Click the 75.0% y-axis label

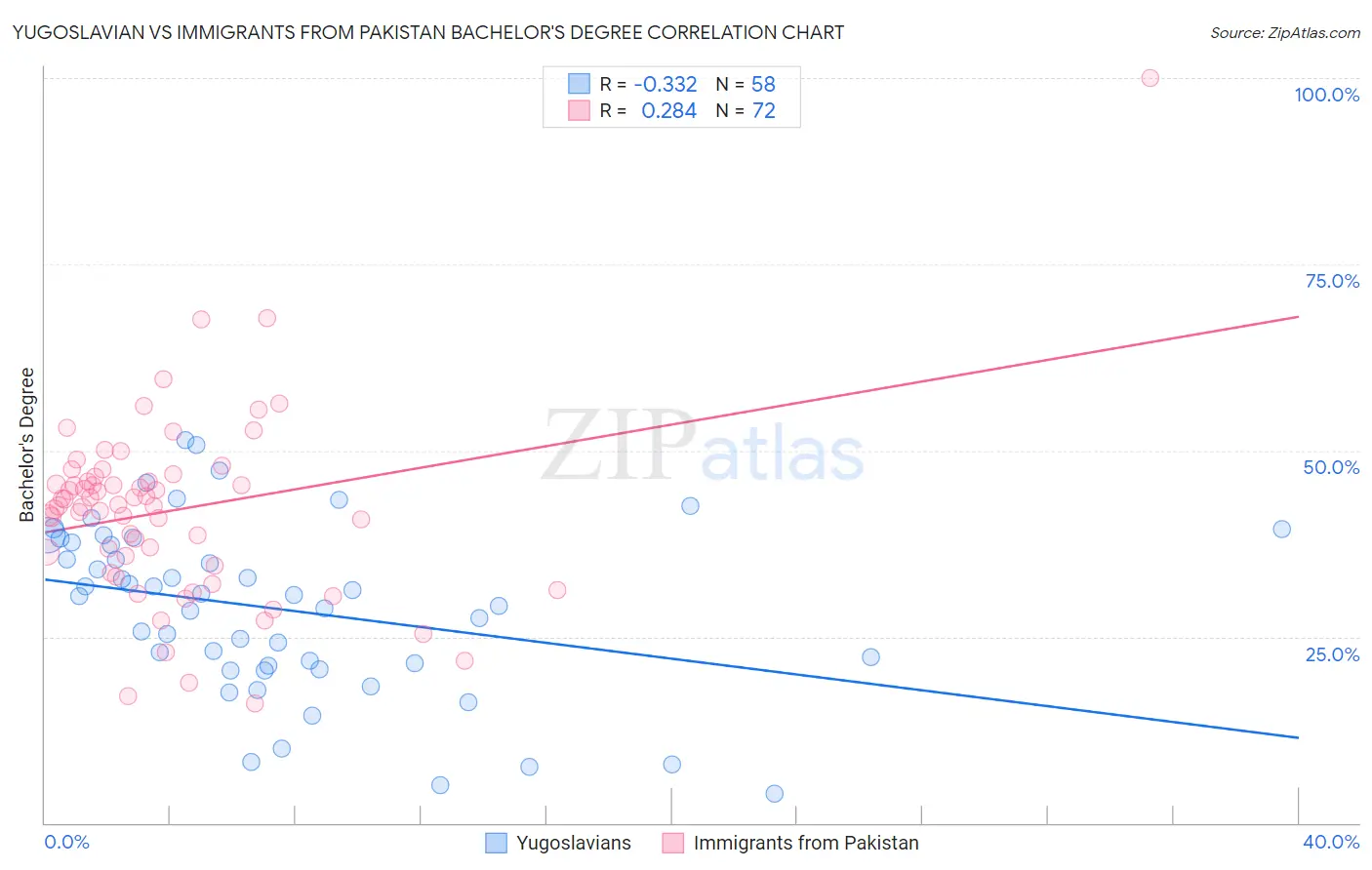click(1332, 281)
